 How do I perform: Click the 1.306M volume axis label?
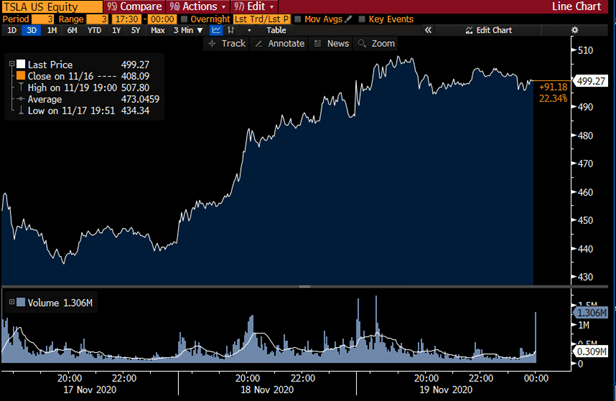(591, 313)
